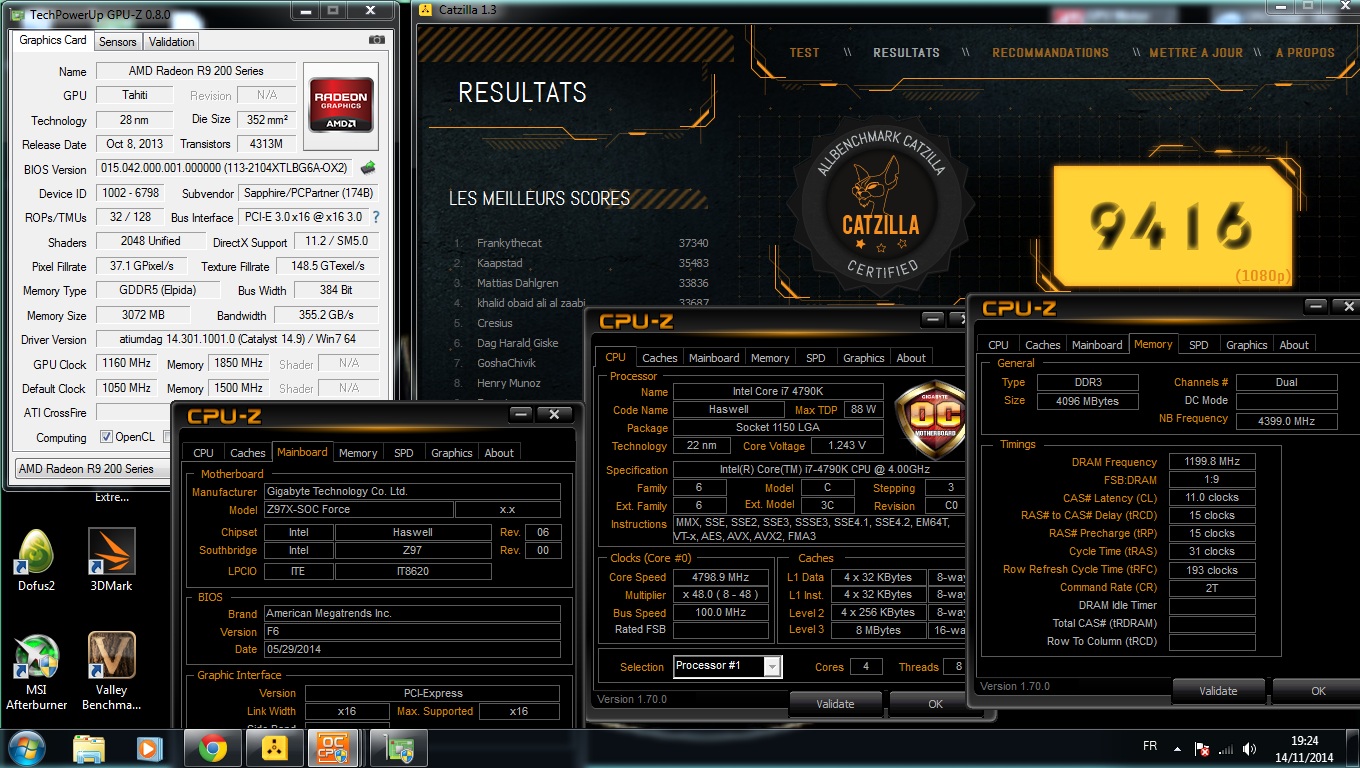The width and height of the screenshot is (1360, 768).
Task: Switch to Google Chrome in the taskbar
Action: (x=211, y=748)
